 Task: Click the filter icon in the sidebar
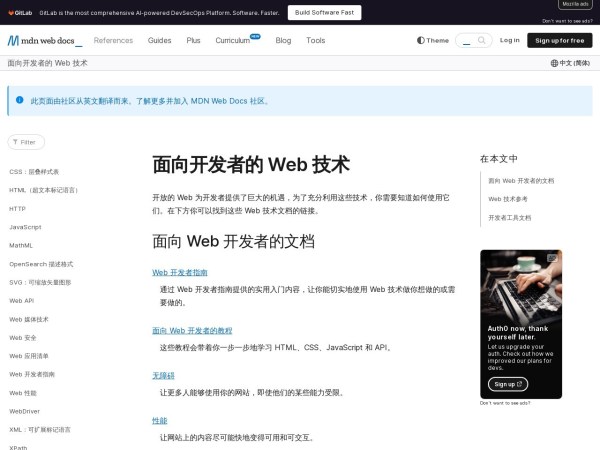16,142
